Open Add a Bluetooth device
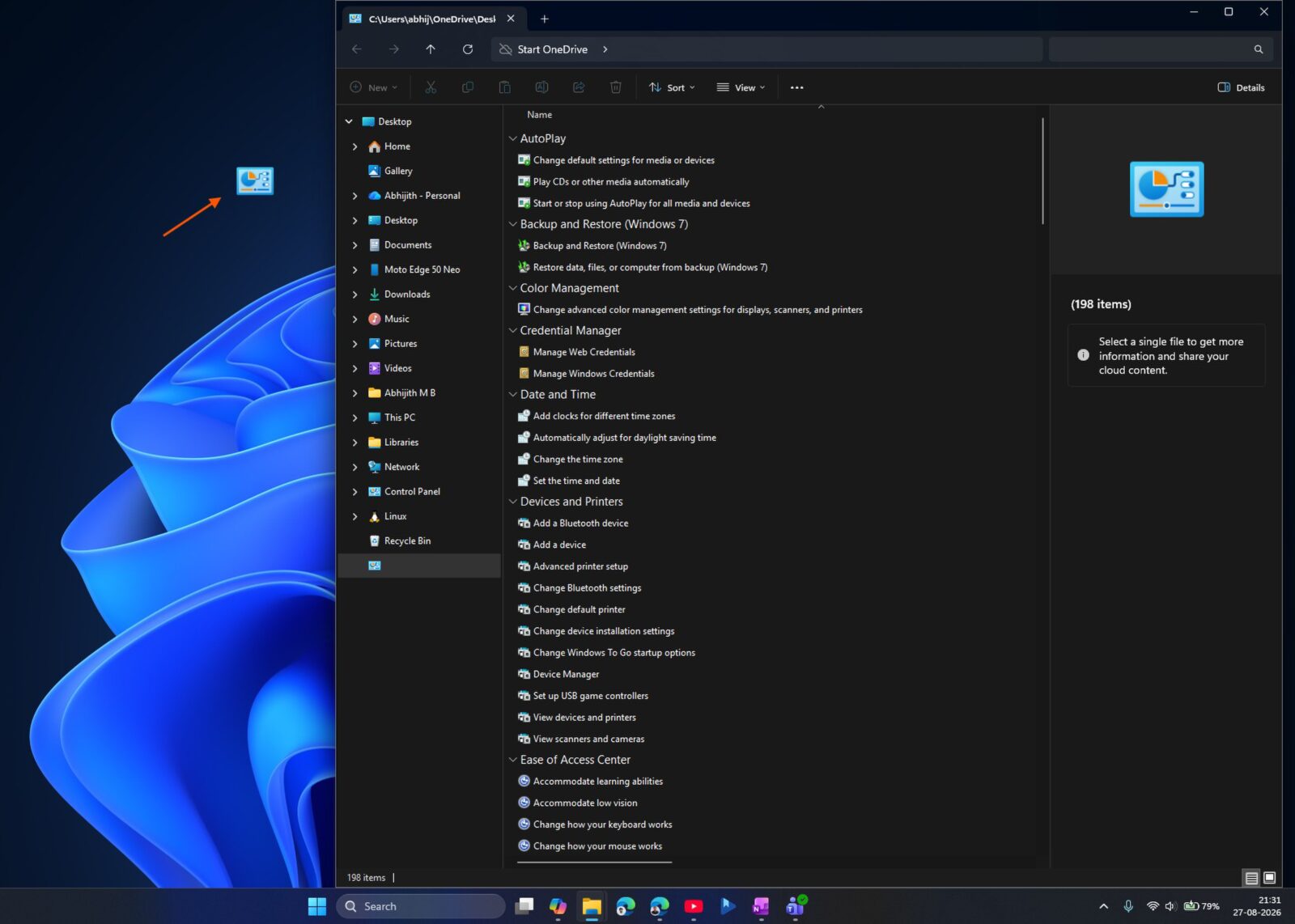 point(580,523)
